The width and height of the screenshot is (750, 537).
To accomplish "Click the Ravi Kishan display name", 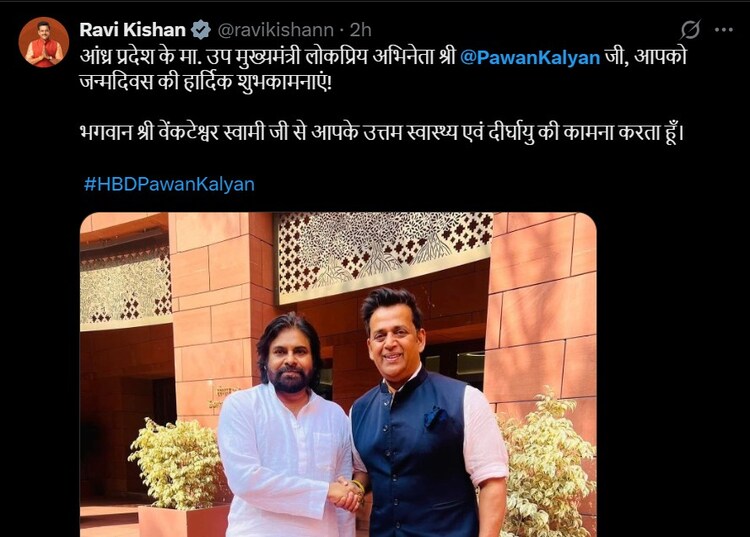I will [132, 30].
